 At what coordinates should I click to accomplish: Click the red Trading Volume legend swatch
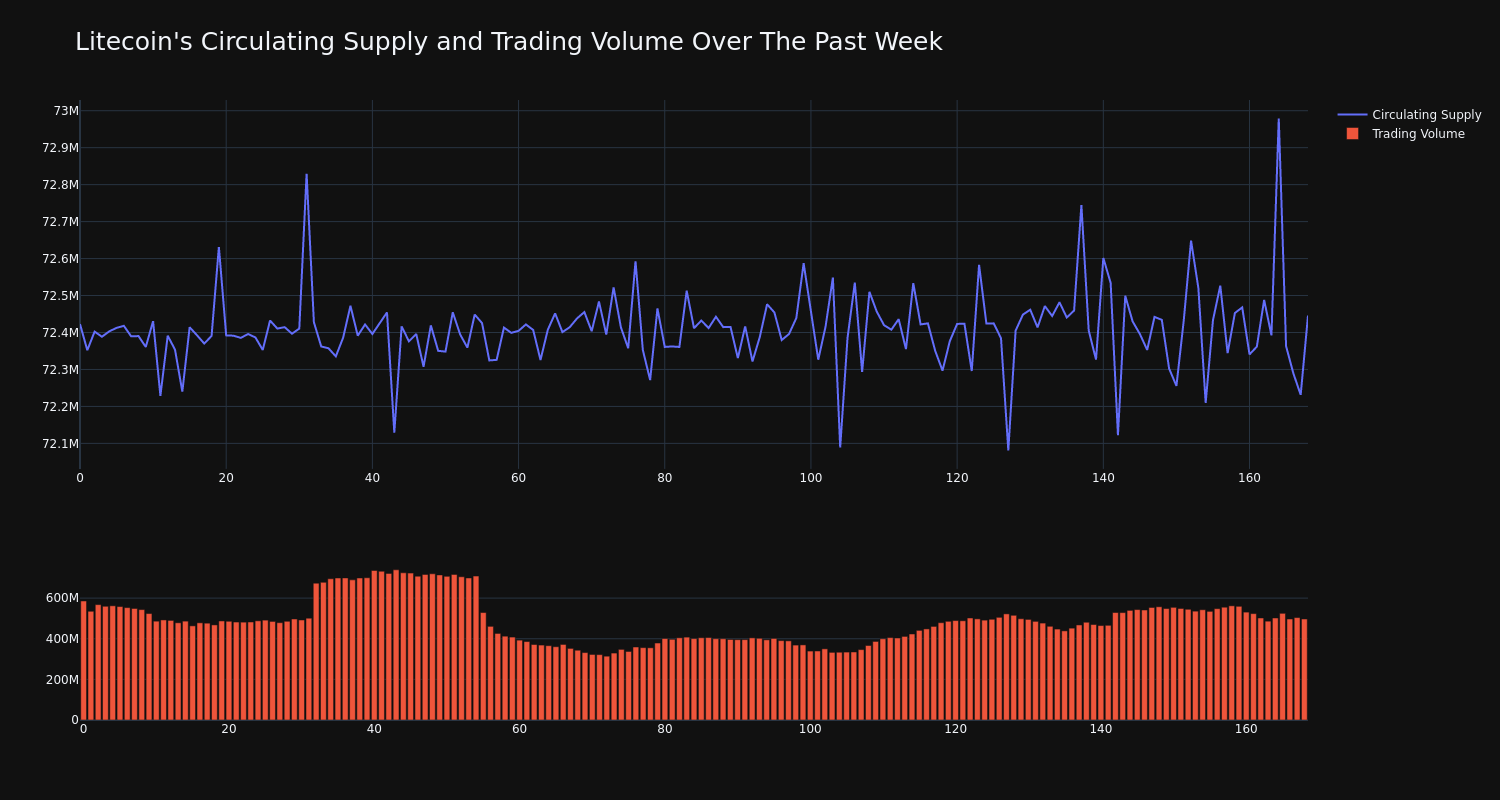coord(1352,134)
